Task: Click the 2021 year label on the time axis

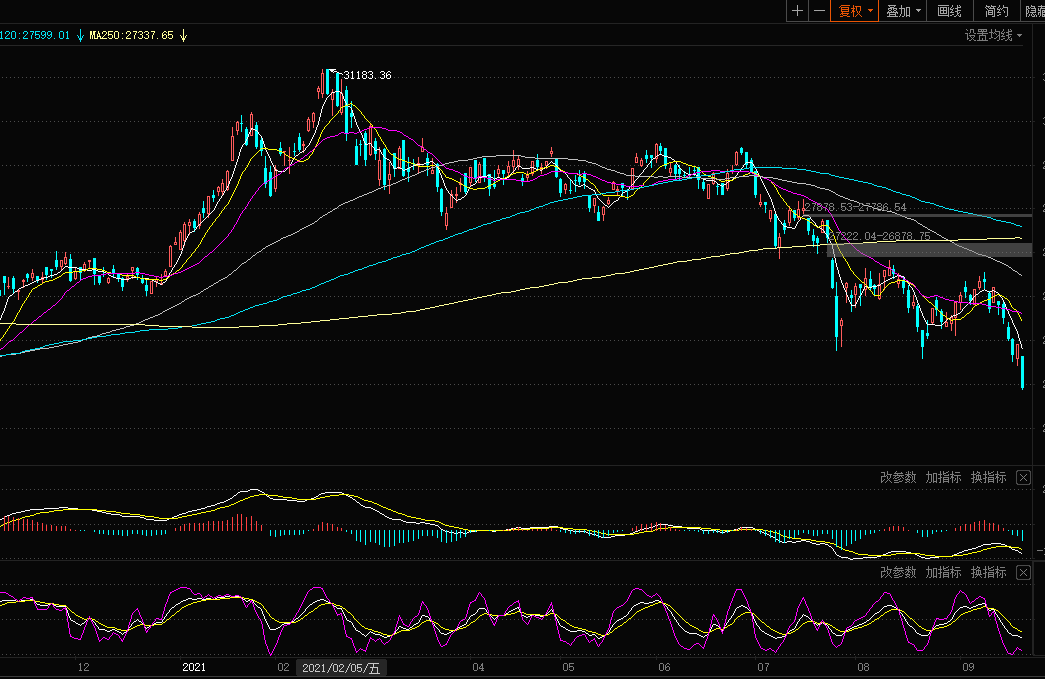Action: pyautogui.click(x=194, y=667)
